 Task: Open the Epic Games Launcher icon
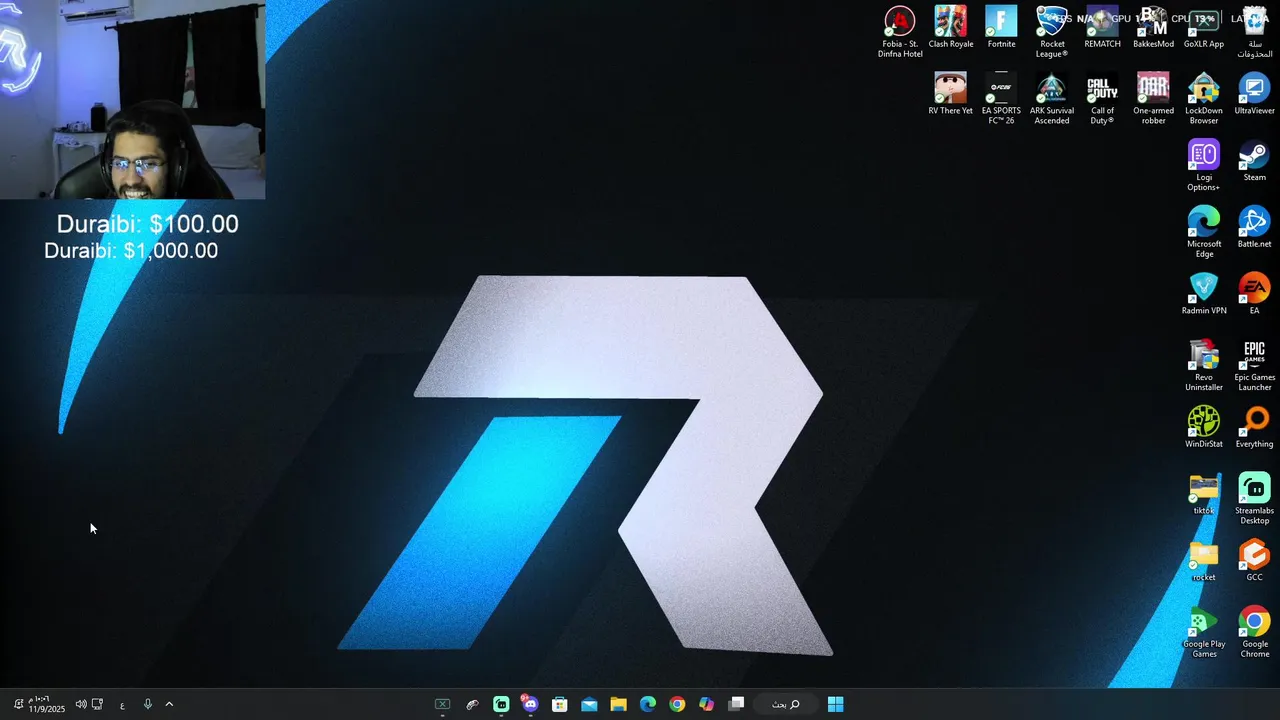pyautogui.click(x=1254, y=365)
